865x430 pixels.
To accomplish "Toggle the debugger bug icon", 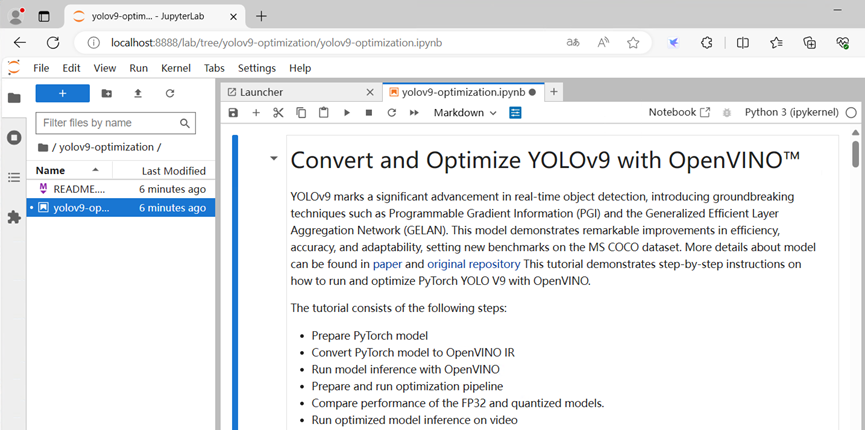I will tap(727, 113).
